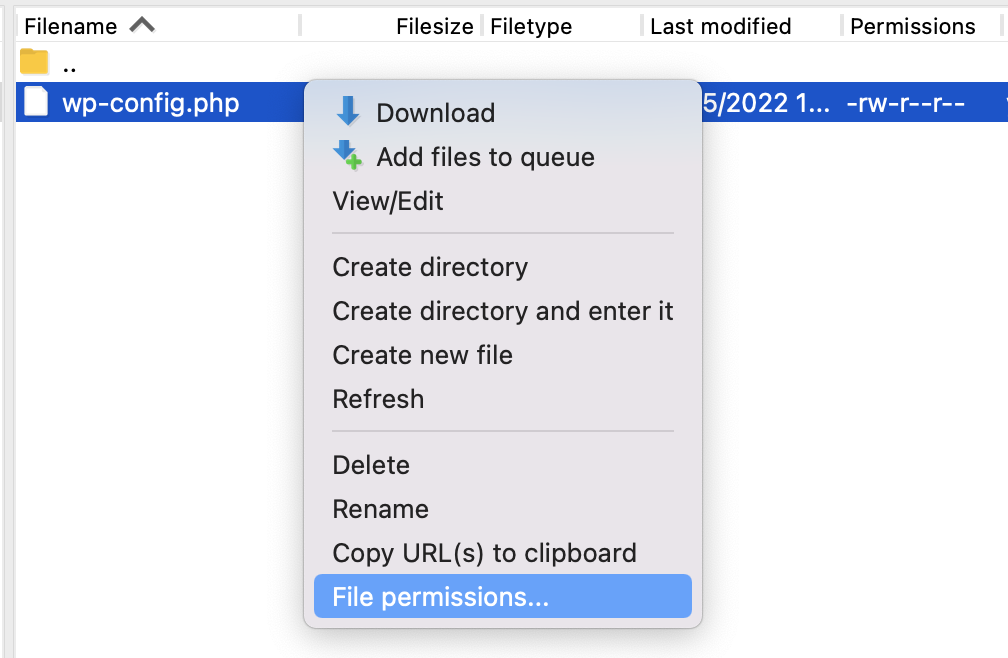Click the blue Download arrow icon
Image resolution: width=1008 pixels, height=658 pixels.
pyautogui.click(x=349, y=112)
